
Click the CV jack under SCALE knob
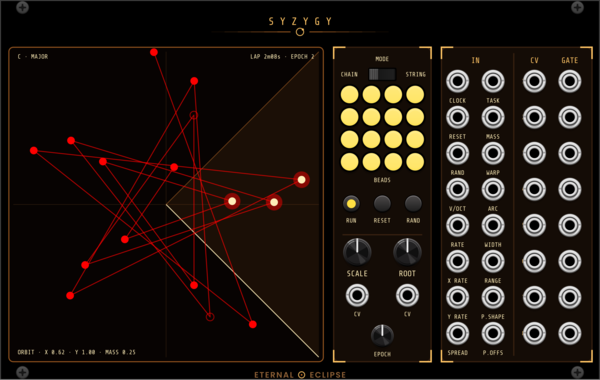coord(357,295)
